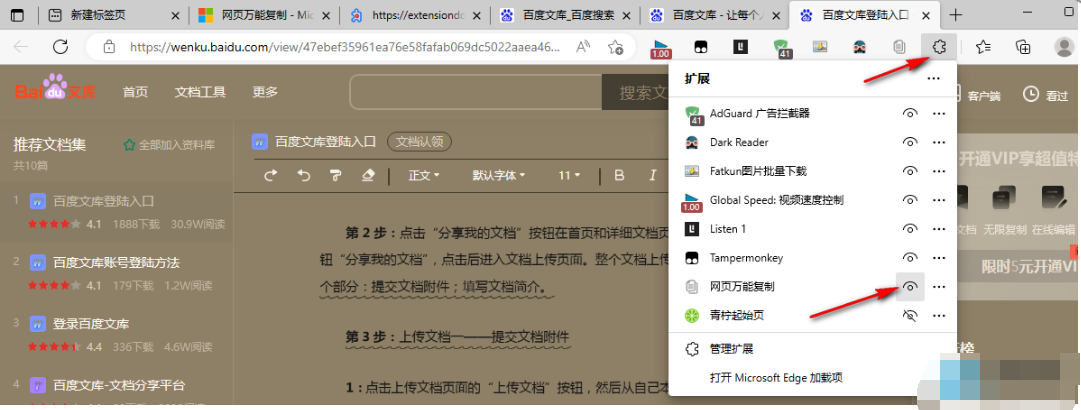This screenshot has width=1081, height=410.
Task: Open document 百度文库账号登陆方法
Action: coord(116,263)
